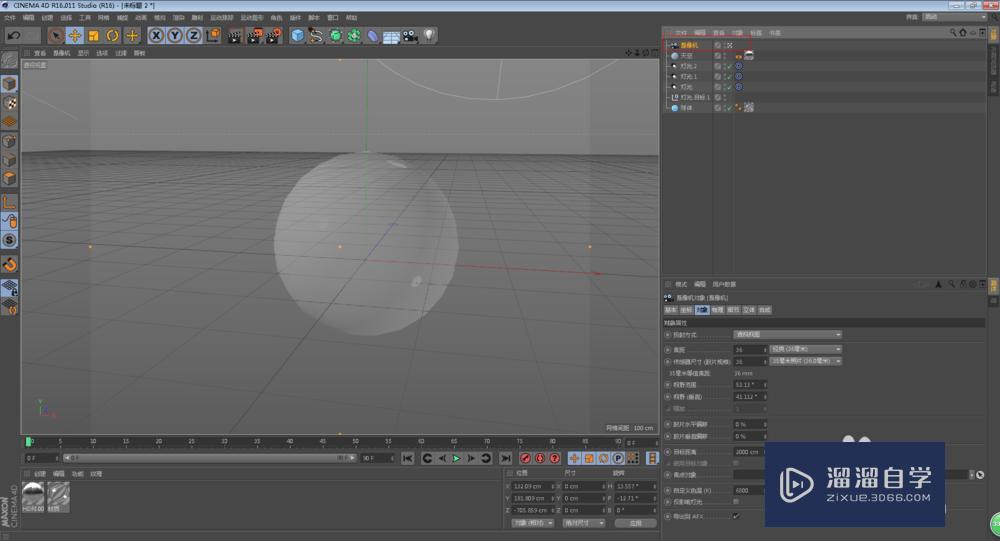Click the X position input field
1000x541 pixels.
[x=531, y=486]
